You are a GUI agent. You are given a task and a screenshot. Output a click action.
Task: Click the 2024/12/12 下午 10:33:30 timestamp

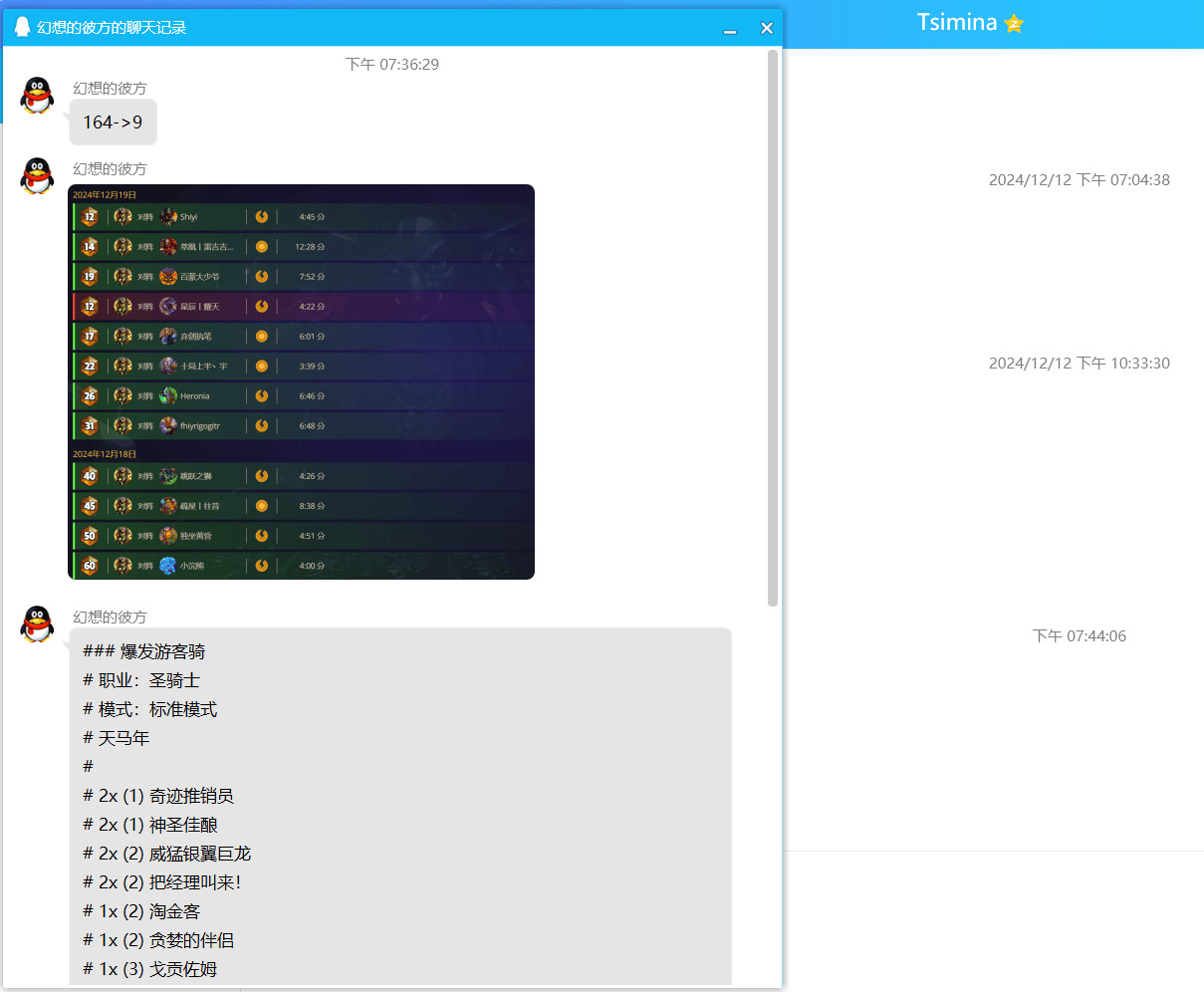1079,364
